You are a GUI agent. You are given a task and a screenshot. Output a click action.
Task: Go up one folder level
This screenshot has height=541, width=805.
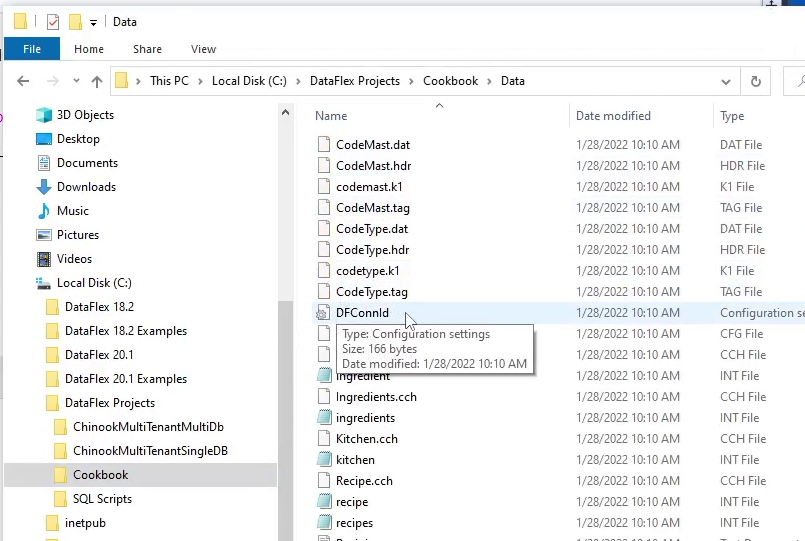[97, 81]
